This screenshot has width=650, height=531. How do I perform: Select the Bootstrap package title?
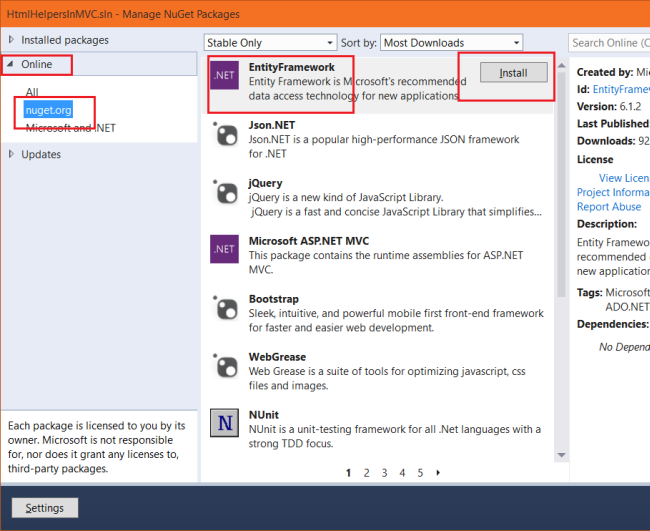[x=274, y=299]
